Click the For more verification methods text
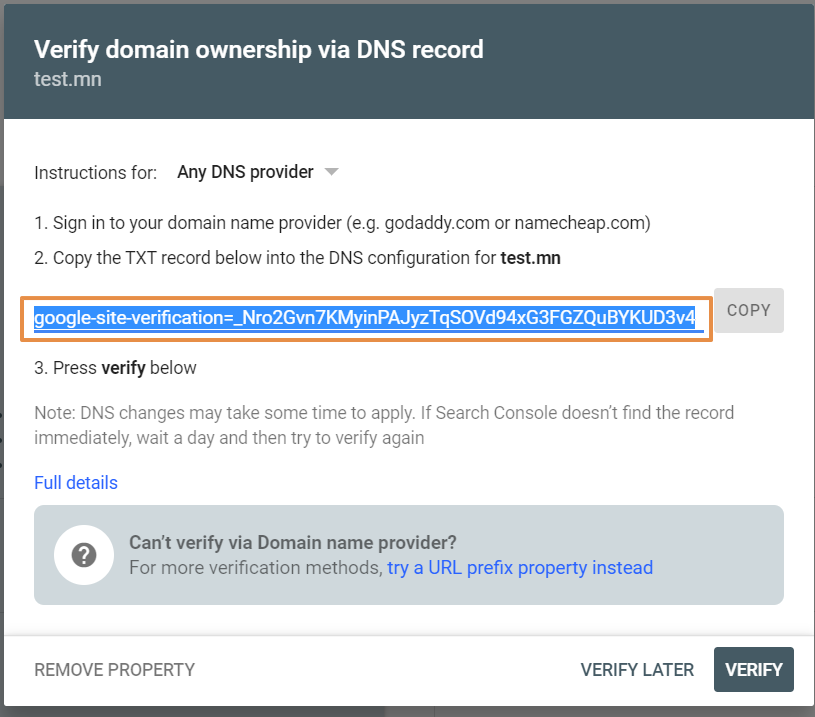 [x=256, y=568]
